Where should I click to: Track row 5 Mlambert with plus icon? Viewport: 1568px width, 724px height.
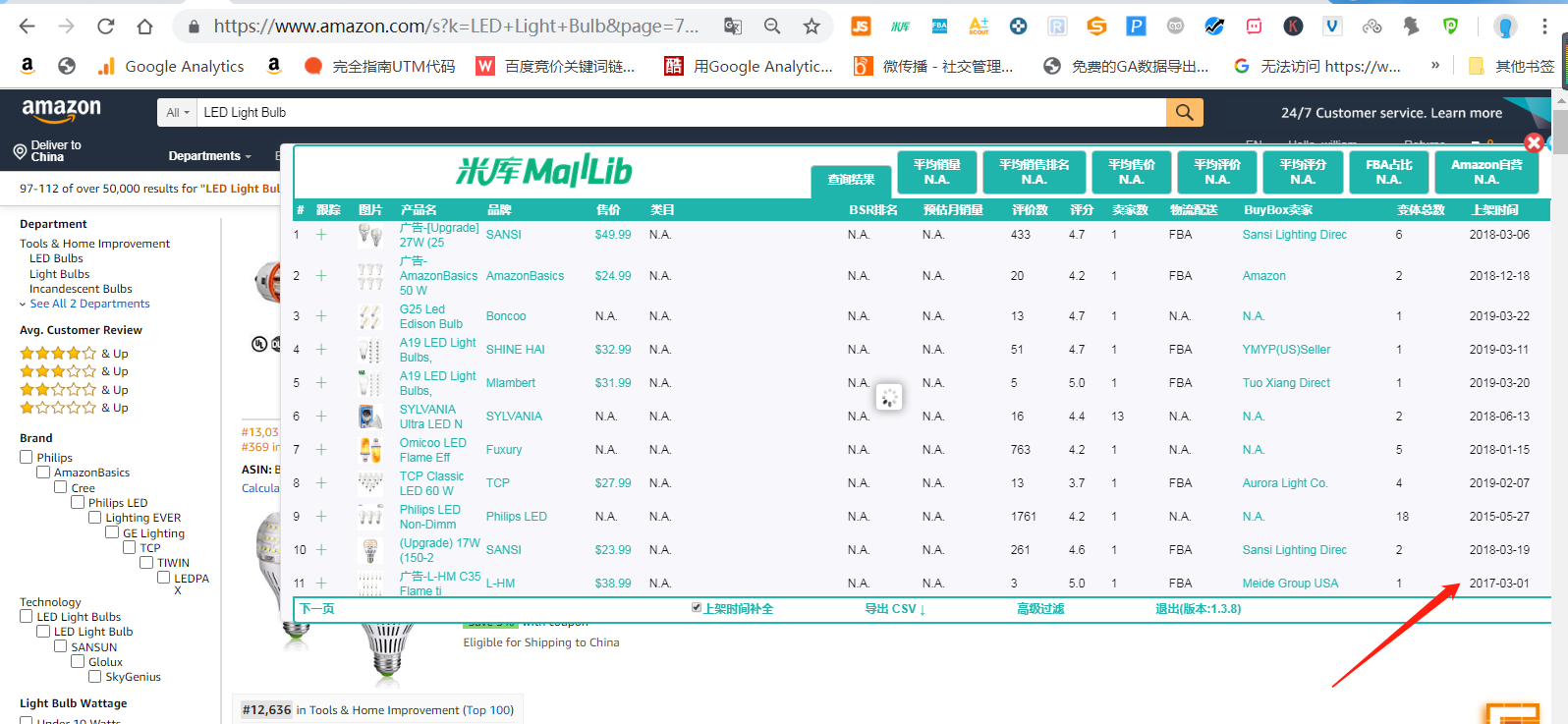pyautogui.click(x=321, y=383)
